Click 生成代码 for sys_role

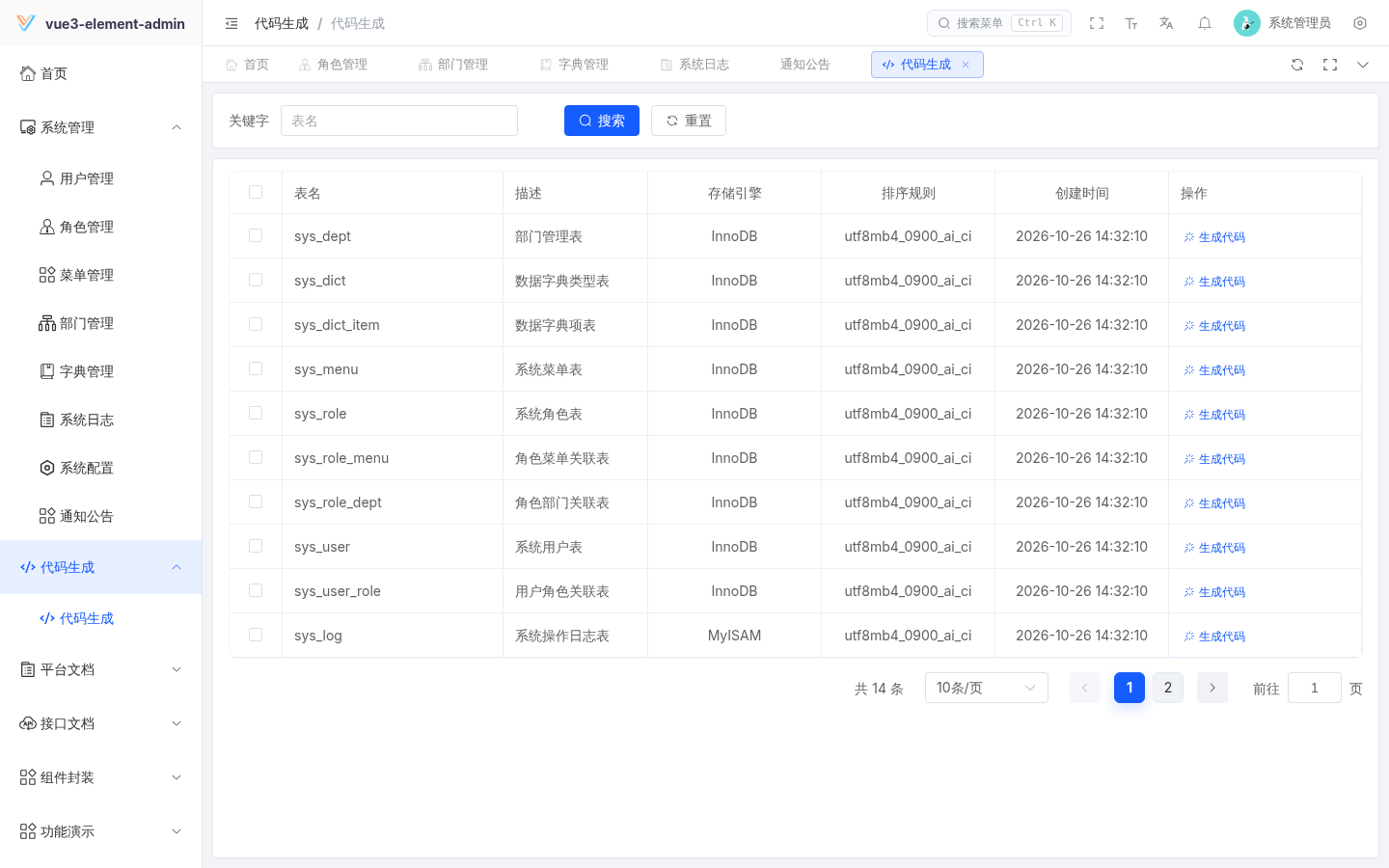[x=1214, y=415]
